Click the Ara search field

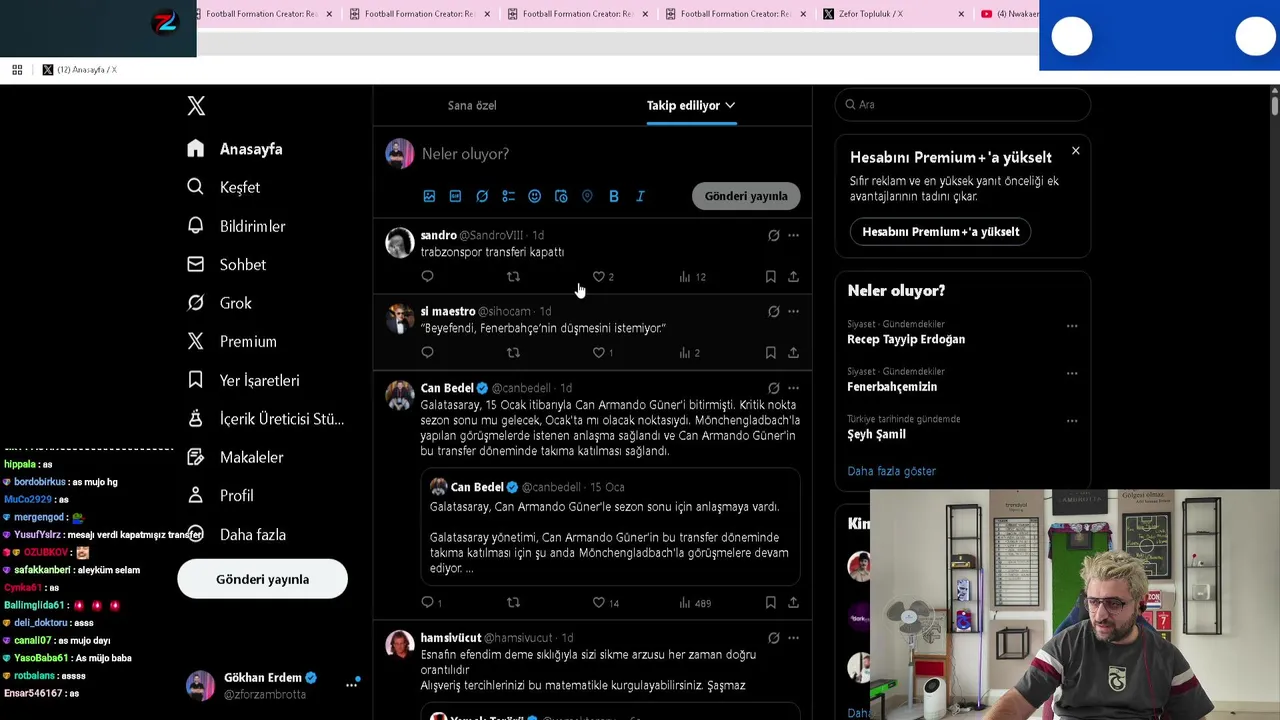(962, 104)
